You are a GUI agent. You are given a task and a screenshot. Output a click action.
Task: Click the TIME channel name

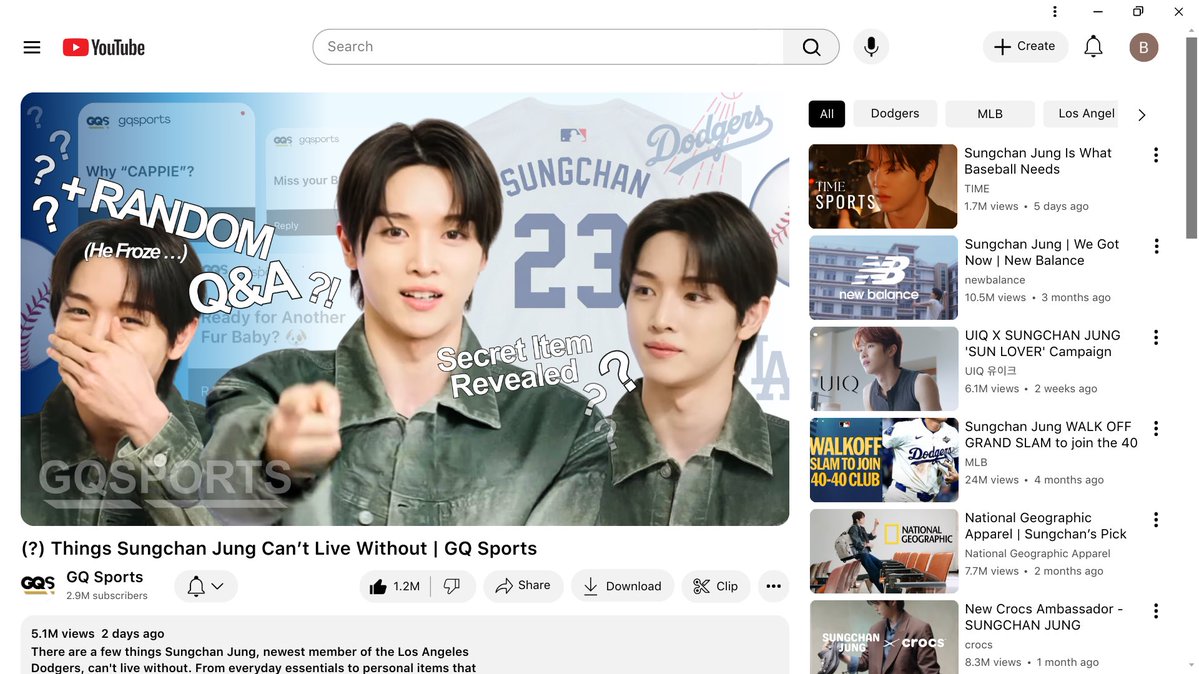point(976,189)
